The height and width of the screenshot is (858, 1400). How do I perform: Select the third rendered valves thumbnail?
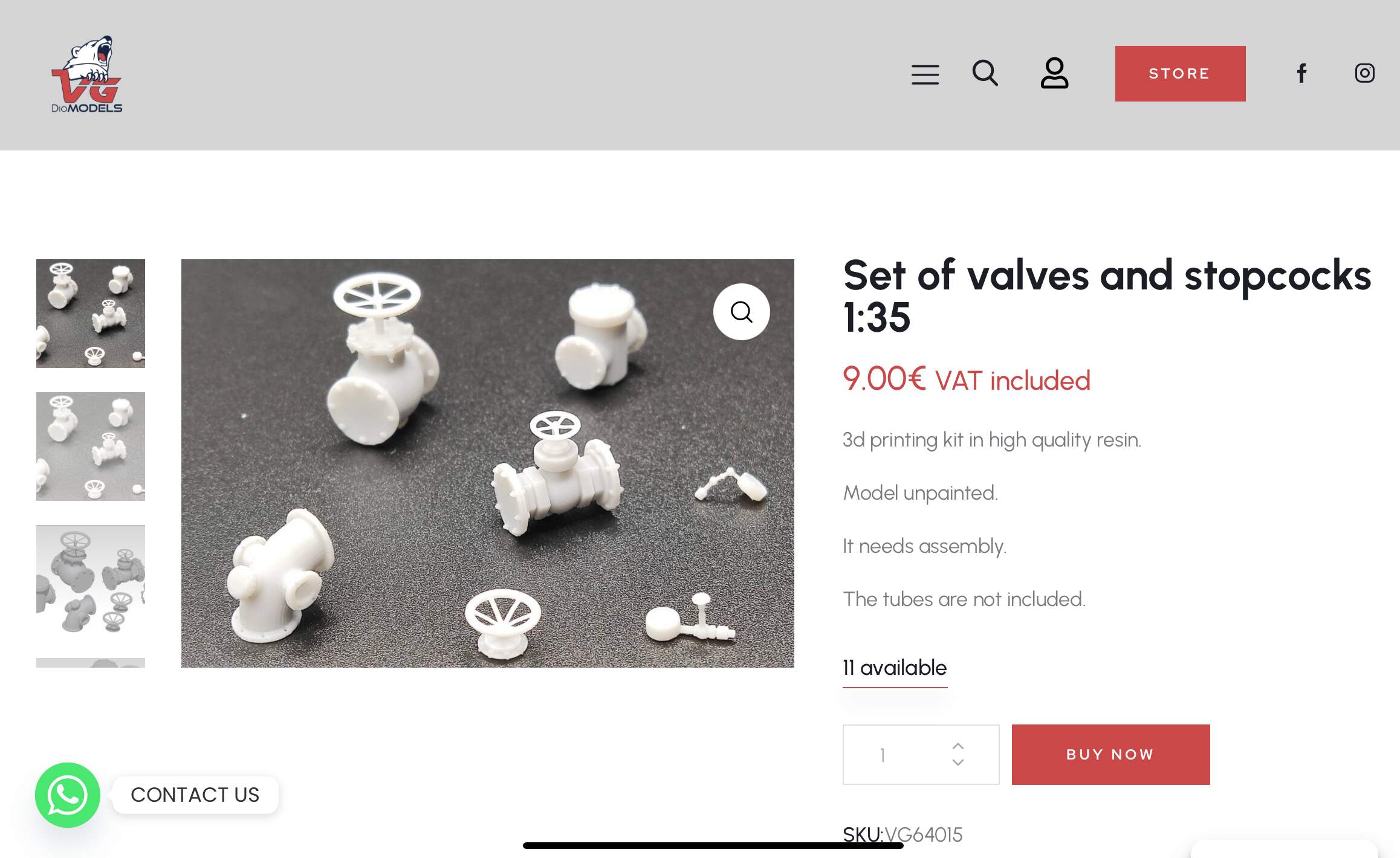[91, 579]
